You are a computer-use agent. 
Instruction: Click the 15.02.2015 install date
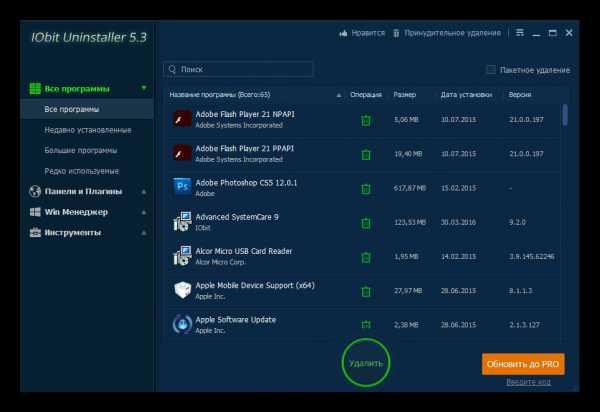[x=458, y=188]
